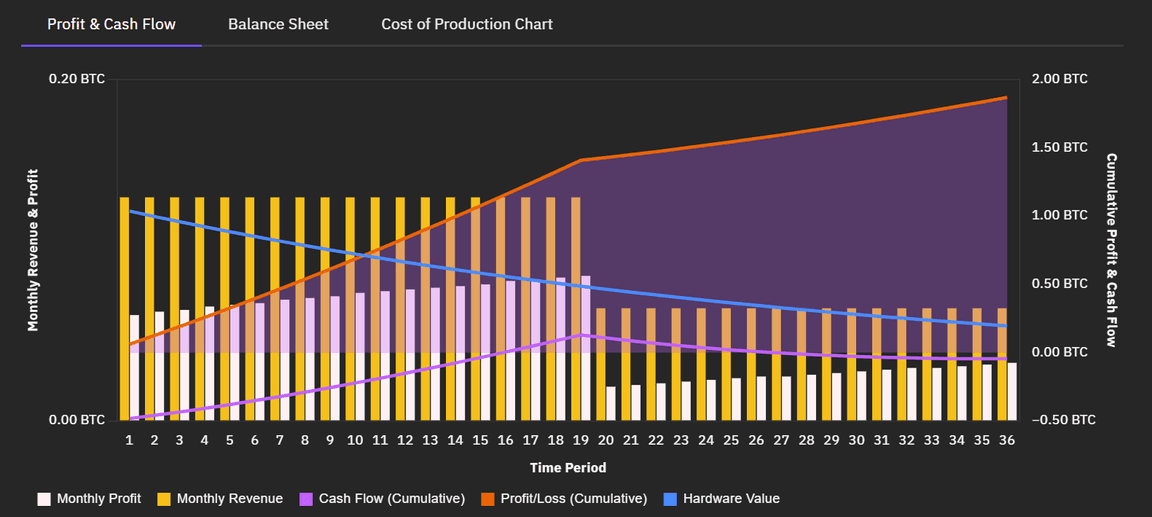Click the purple Cash Flow line peak at period 19
The width and height of the screenshot is (1152, 517).
coord(581,335)
